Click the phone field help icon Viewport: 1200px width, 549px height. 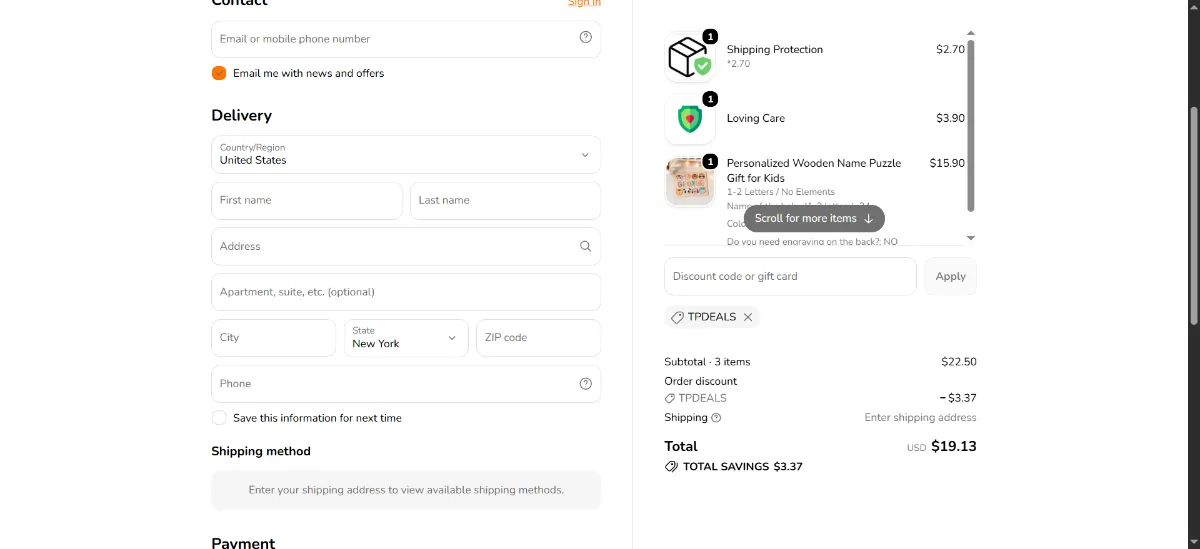(586, 384)
